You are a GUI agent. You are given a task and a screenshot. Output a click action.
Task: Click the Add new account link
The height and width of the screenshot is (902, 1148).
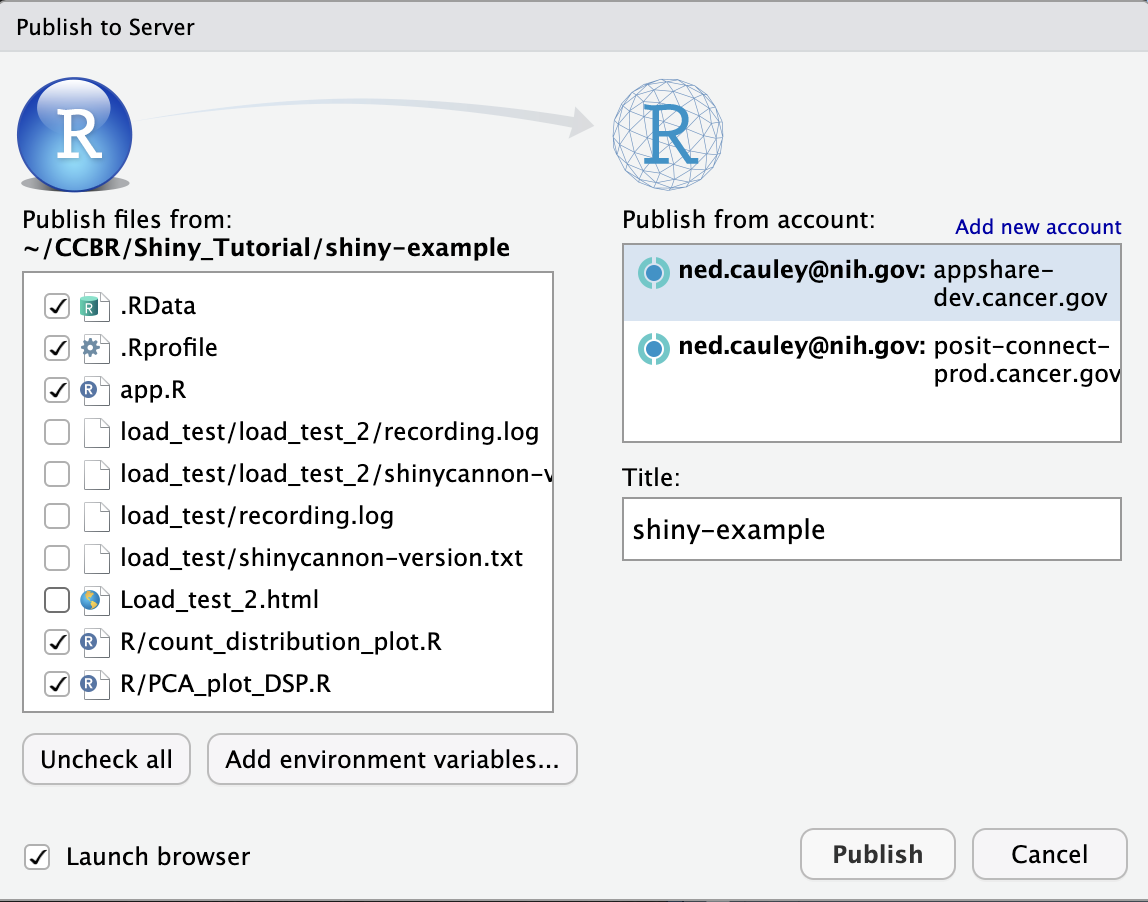[1038, 227]
